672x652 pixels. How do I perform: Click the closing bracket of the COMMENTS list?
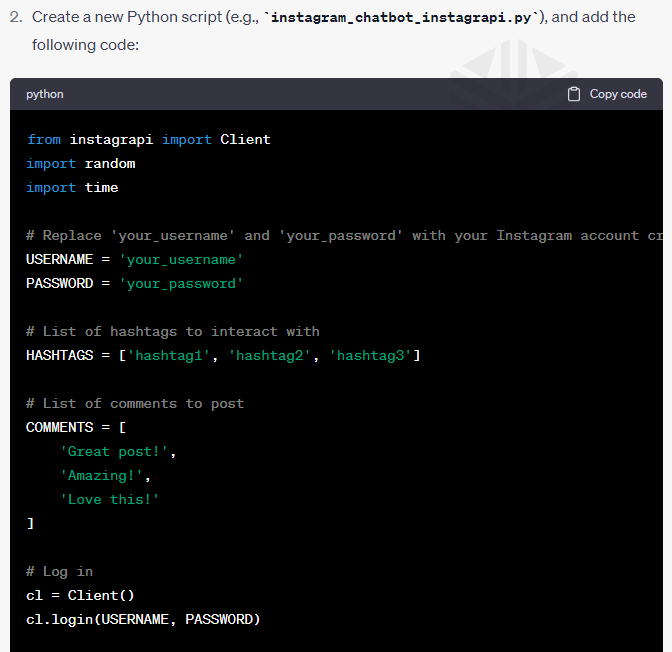click(x=30, y=523)
